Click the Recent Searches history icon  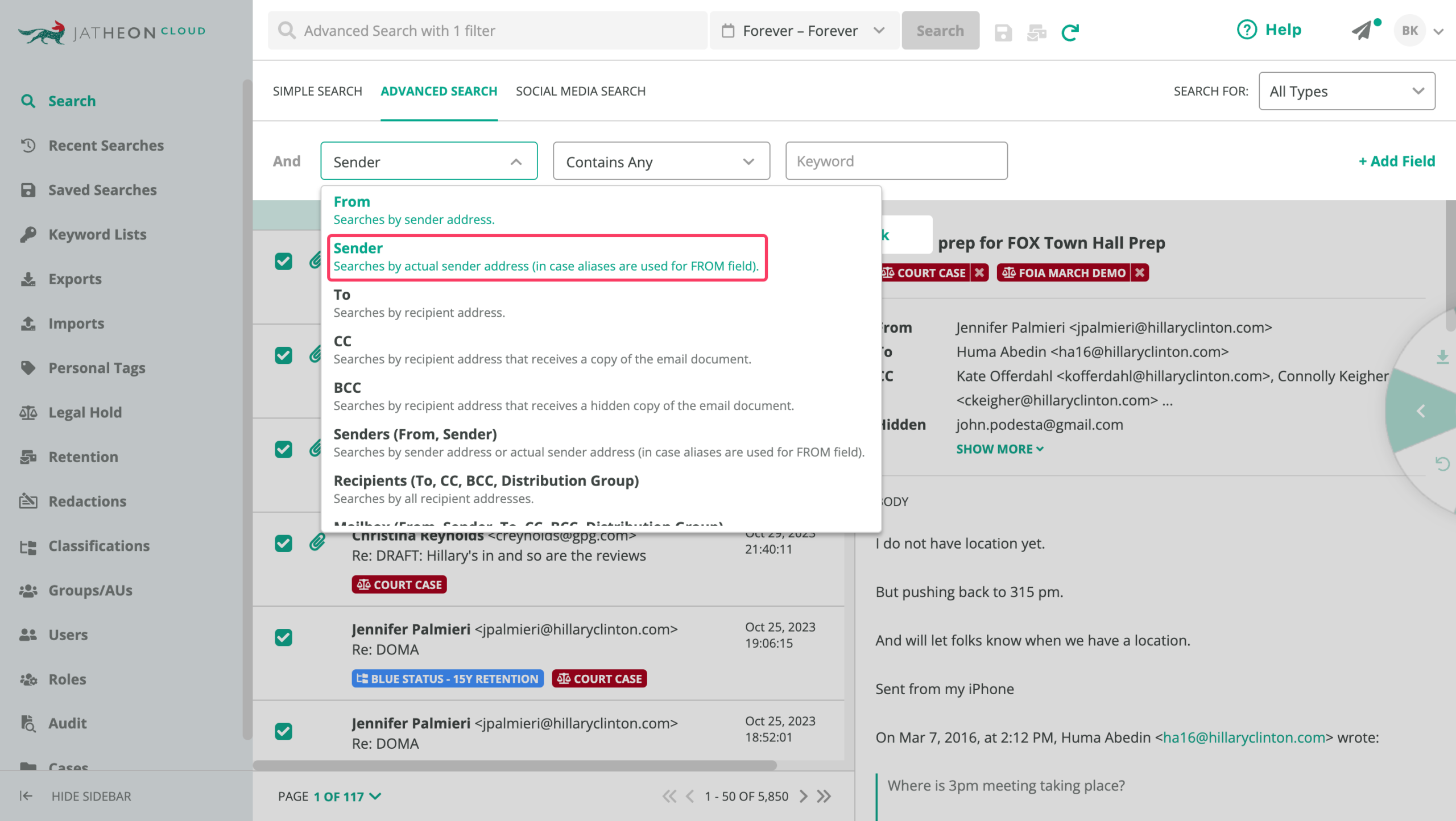pyautogui.click(x=28, y=146)
